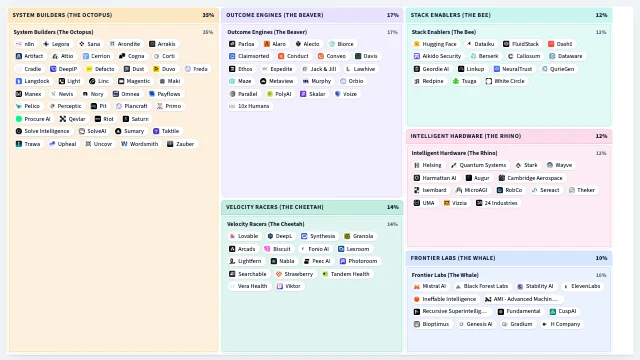Click the Tsuga green tree icon
The height and width of the screenshot is (360, 640).
pos(456,81)
